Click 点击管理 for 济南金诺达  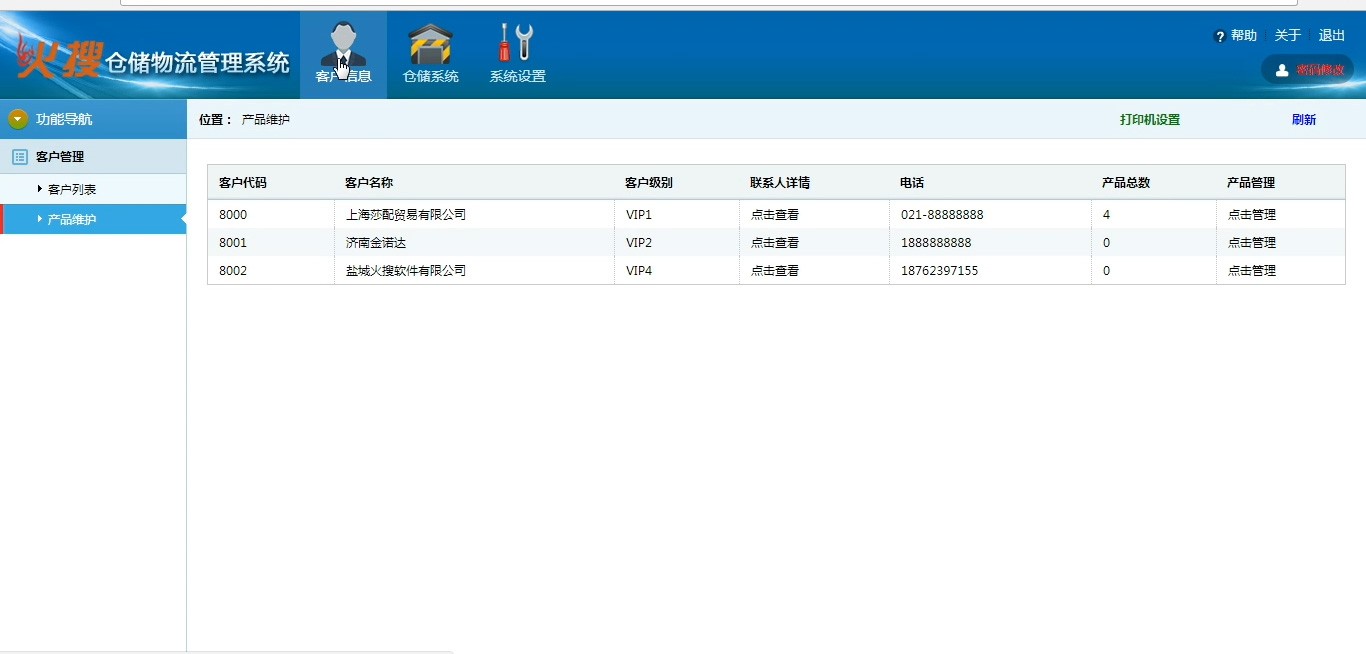(x=1252, y=243)
